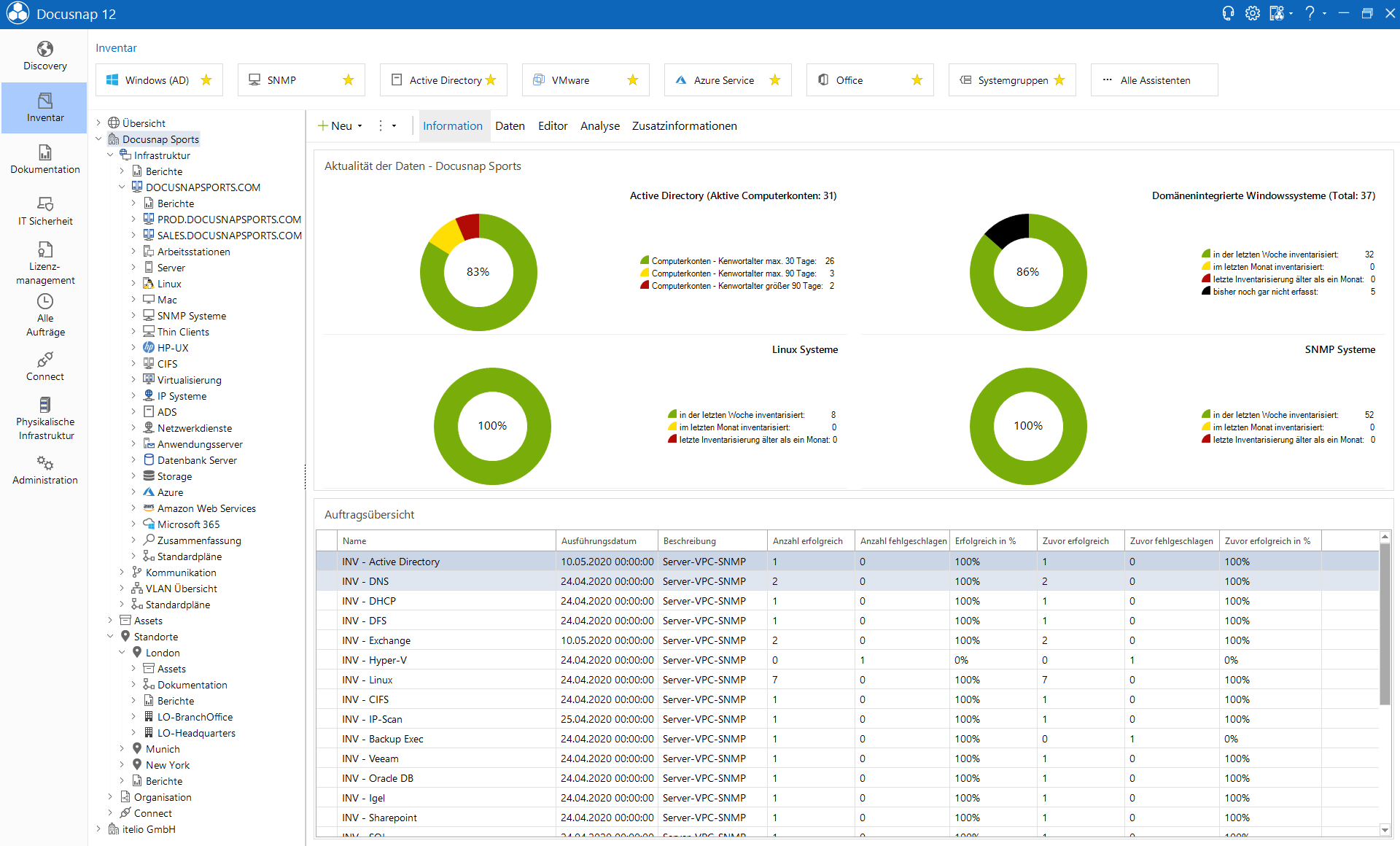Open the IT Sicherheit sidebar section
This screenshot has width=1400, height=846.
click(x=44, y=211)
